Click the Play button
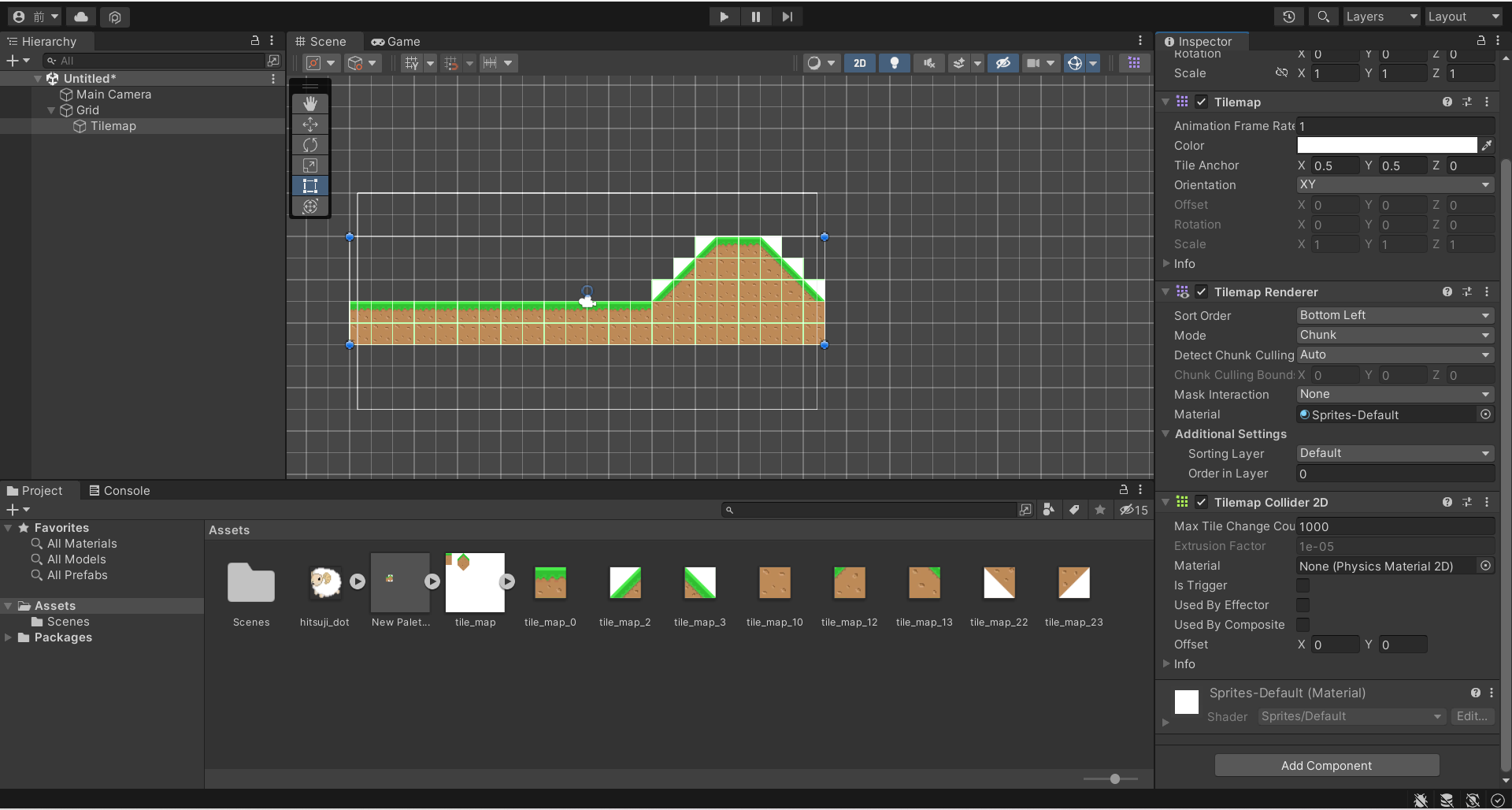1512x810 pixels. pyautogui.click(x=724, y=17)
